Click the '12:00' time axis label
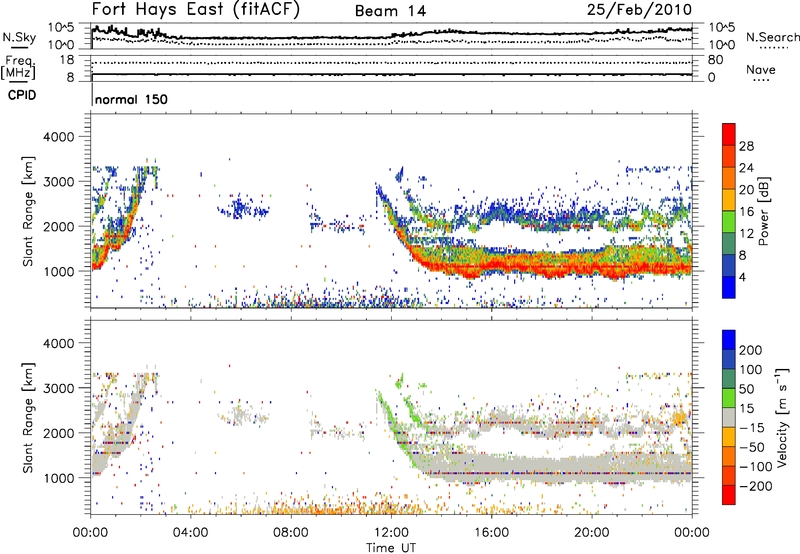The height and width of the screenshot is (554, 800). (x=391, y=533)
